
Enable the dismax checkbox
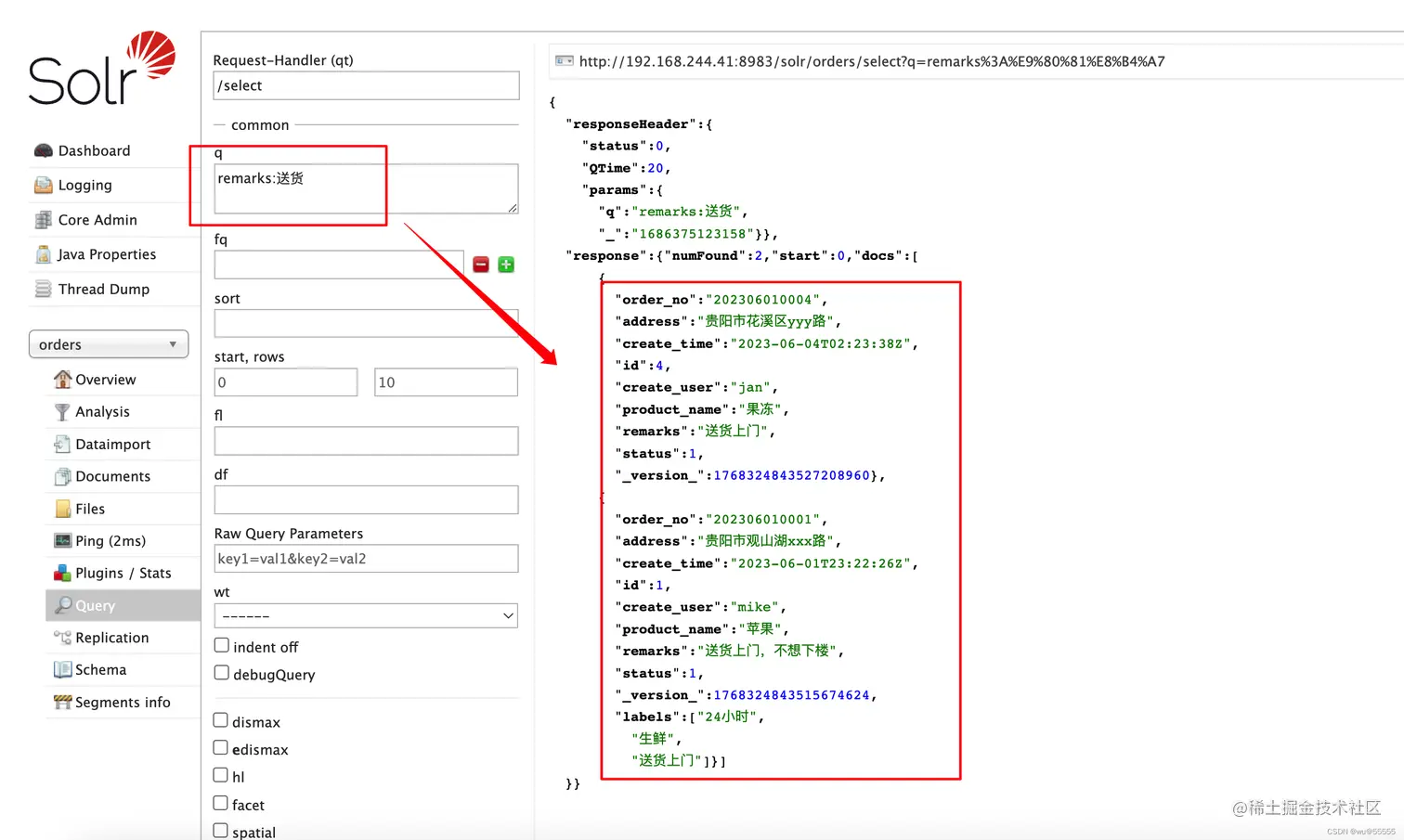point(221,720)
